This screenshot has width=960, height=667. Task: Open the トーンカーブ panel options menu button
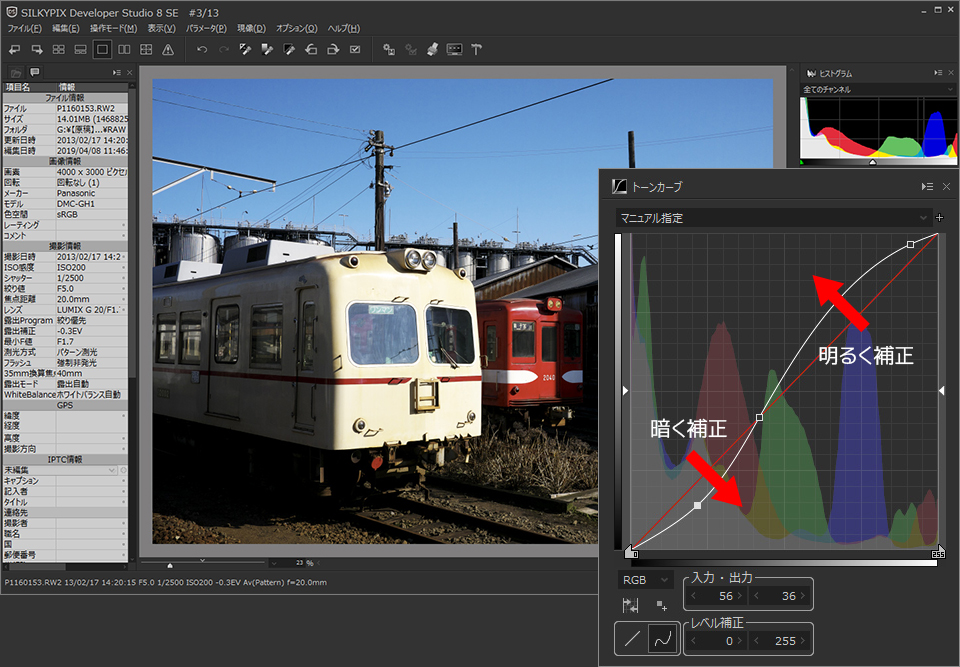click(927, 186)
